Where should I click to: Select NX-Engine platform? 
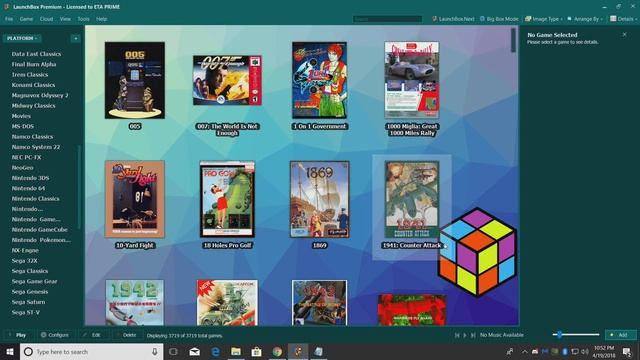(x=25, y=250)
